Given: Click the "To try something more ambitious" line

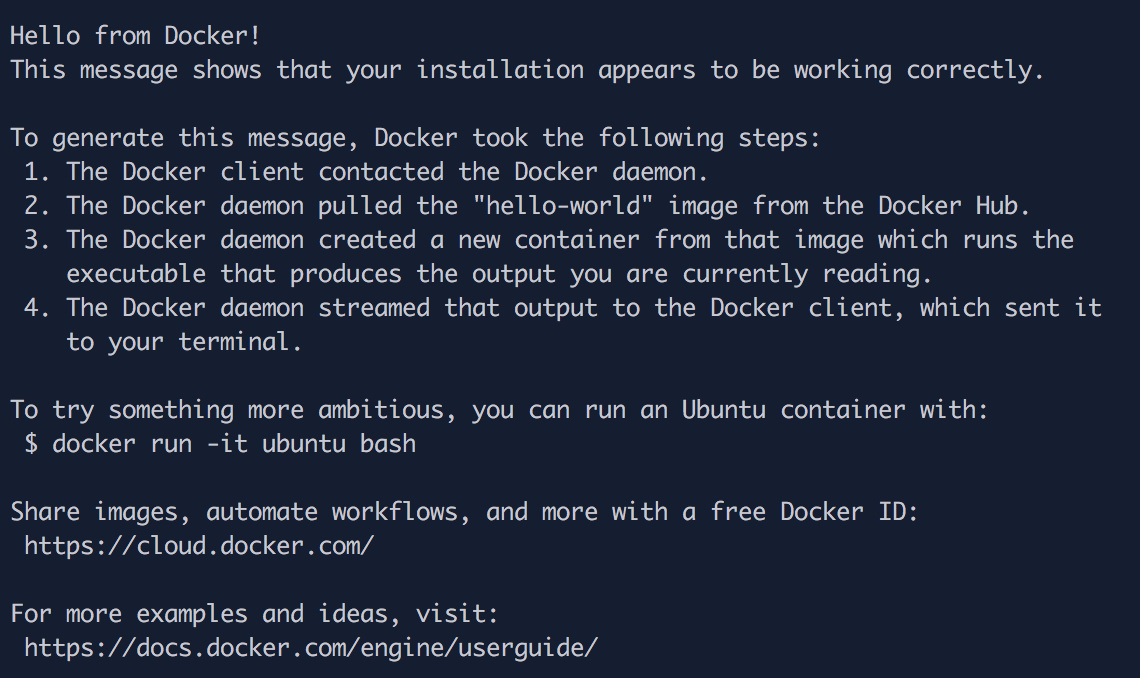Looking at the screenshot, I should [x=499, y=409].
